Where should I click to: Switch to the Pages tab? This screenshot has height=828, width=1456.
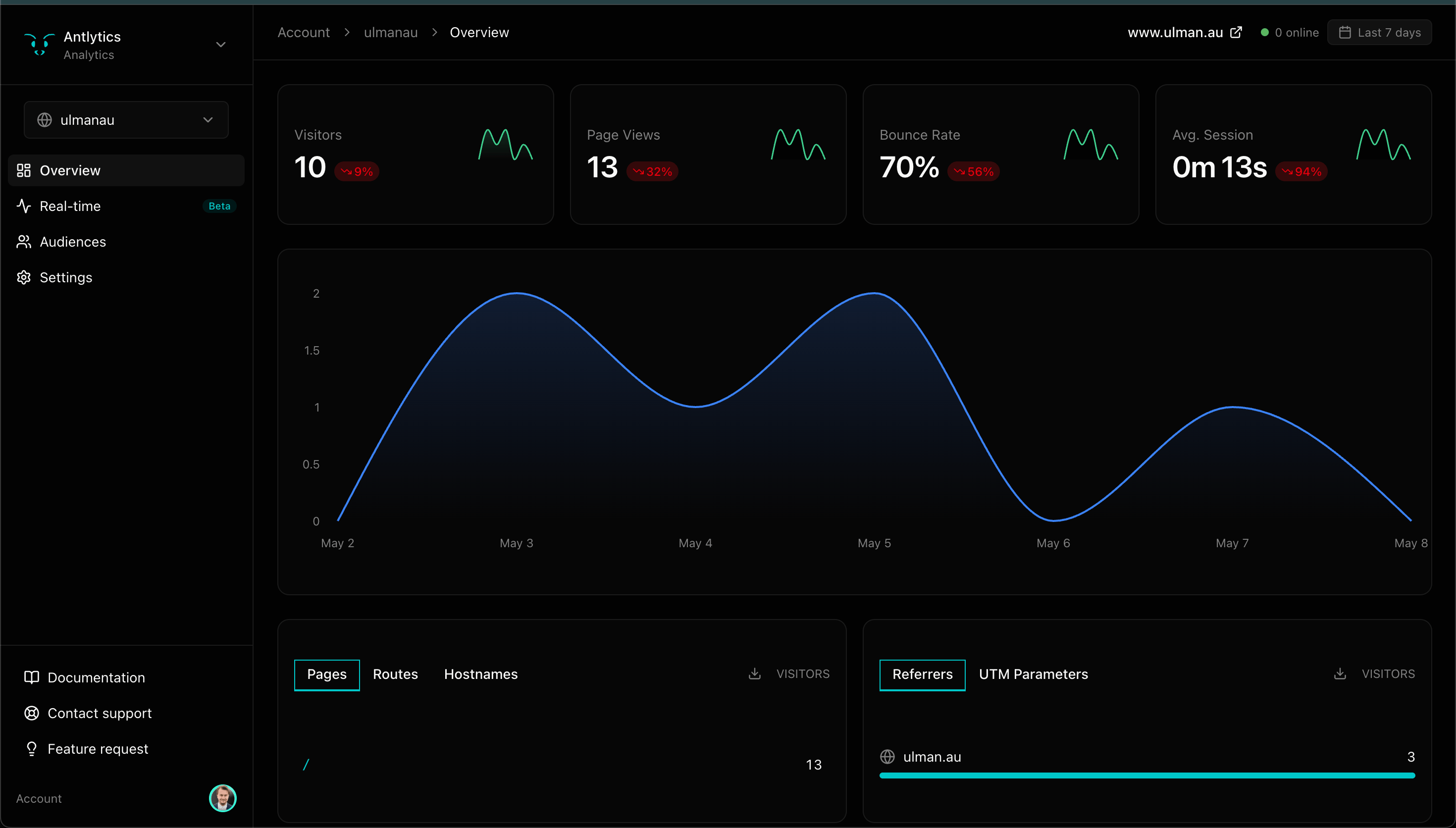327,675
